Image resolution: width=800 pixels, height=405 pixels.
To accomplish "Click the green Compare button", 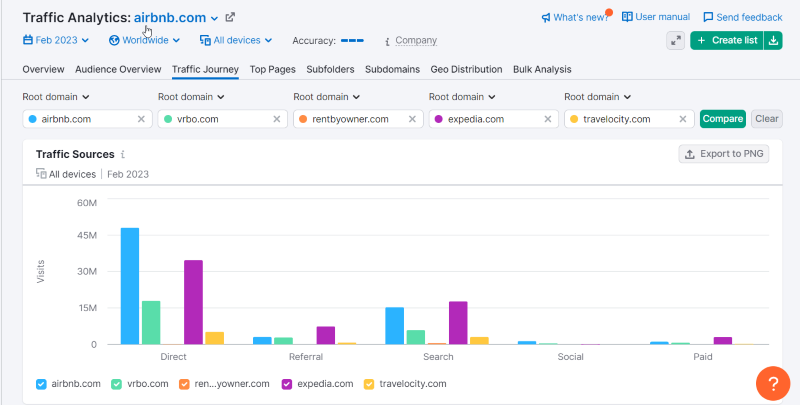I will pos(722,119).
